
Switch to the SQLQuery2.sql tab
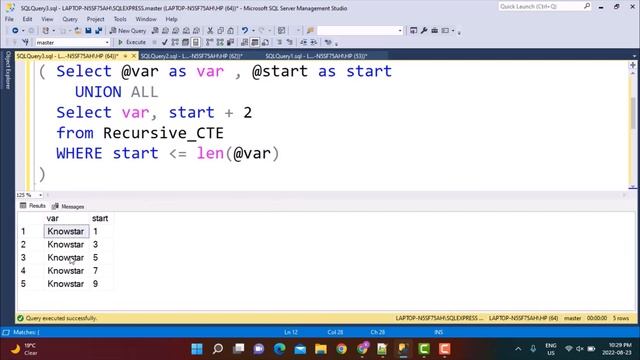pos(191,56)
